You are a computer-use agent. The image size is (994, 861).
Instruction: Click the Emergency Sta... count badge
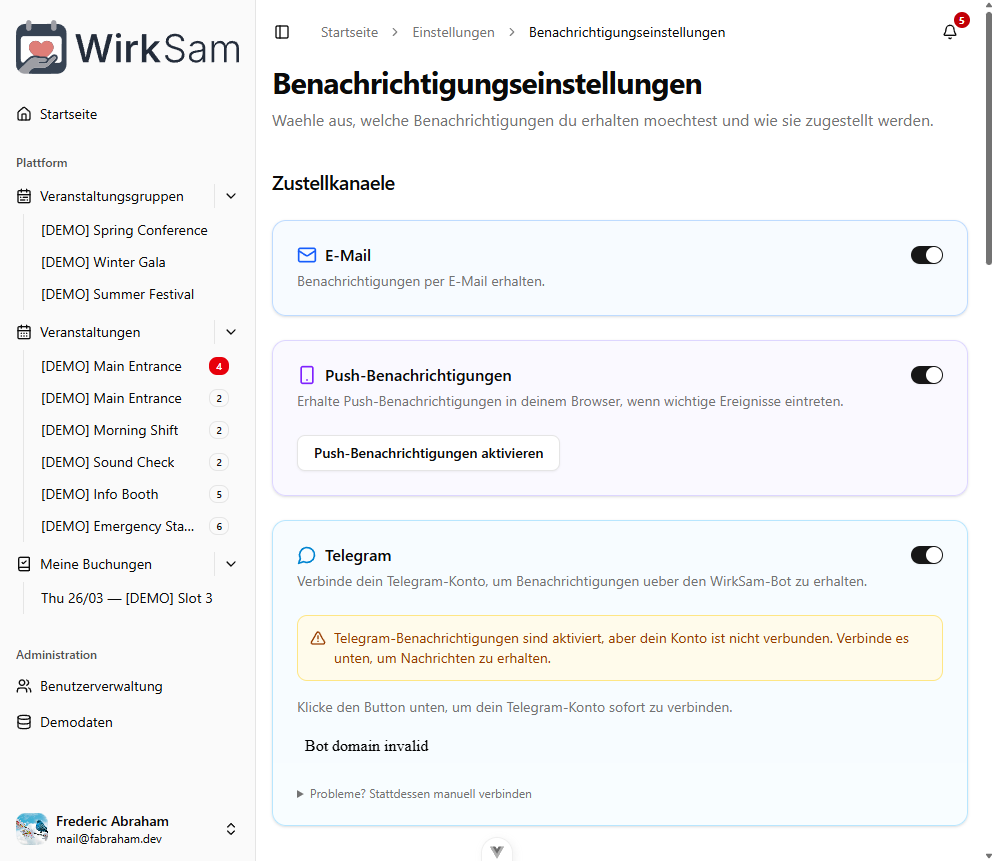click(219, 526)
